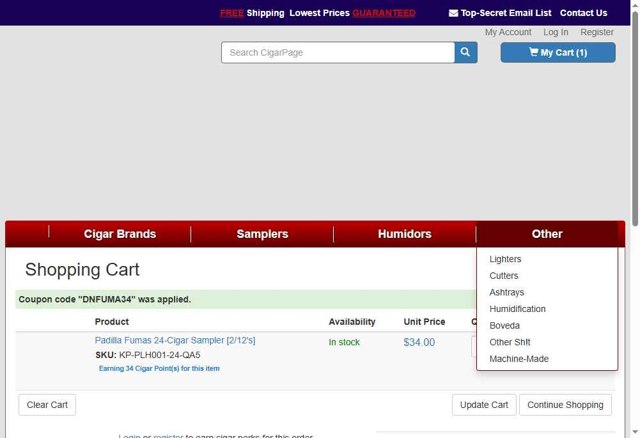This screenshot has width=640, height=438.
Task: Focus the Search CigarPage field
Action: [338, 52]
